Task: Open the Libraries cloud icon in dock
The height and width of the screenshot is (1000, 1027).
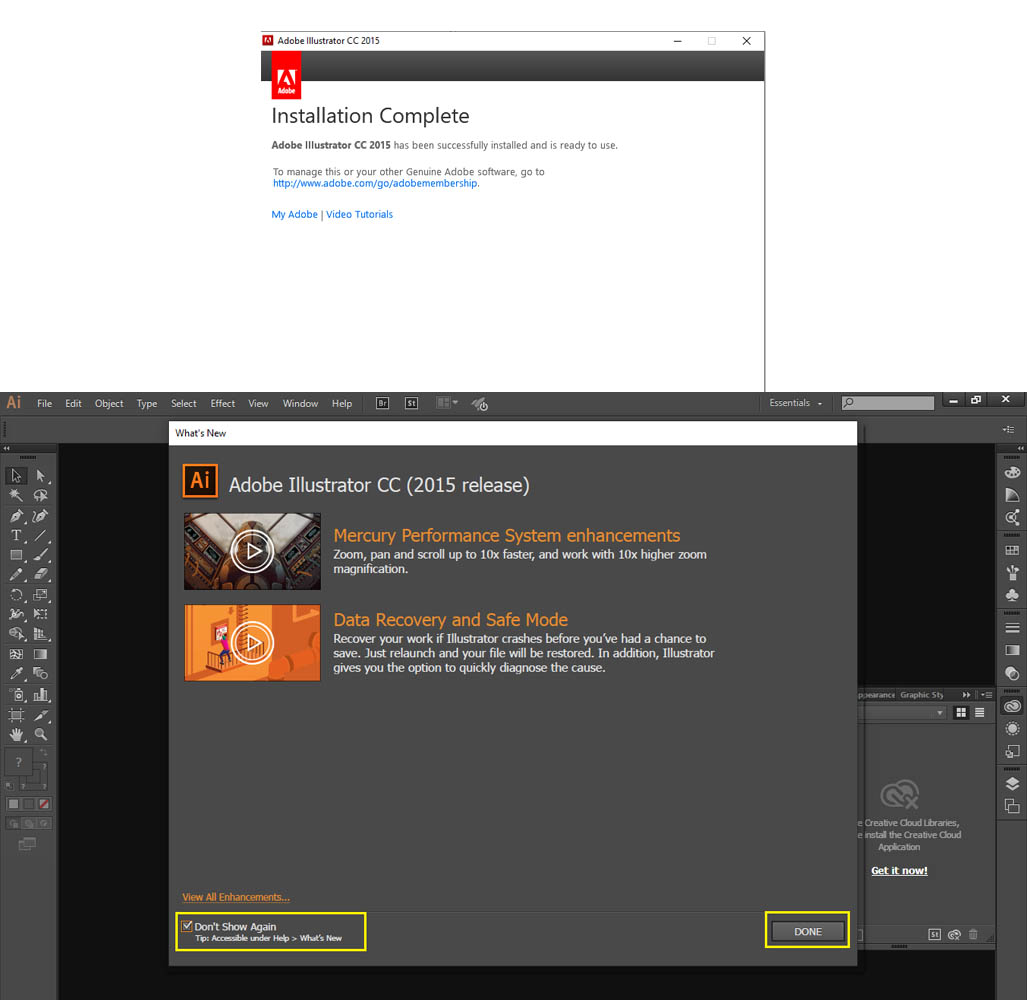Action: coord(1012,707)
